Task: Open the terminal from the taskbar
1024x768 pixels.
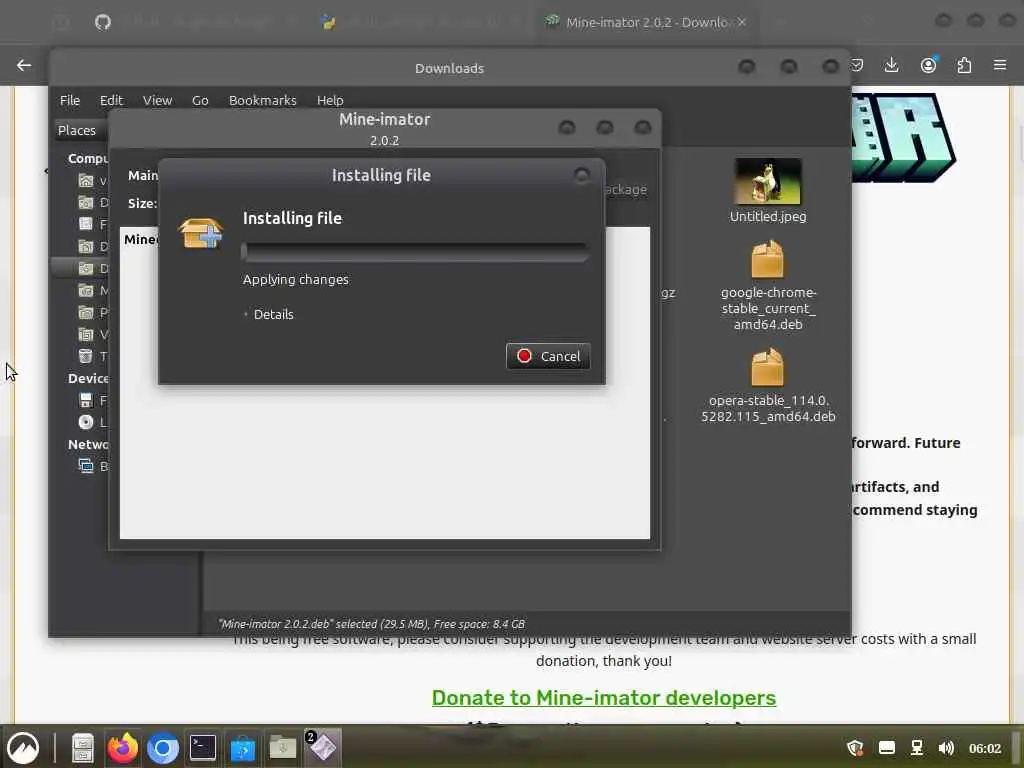Action: click(202, 748)
